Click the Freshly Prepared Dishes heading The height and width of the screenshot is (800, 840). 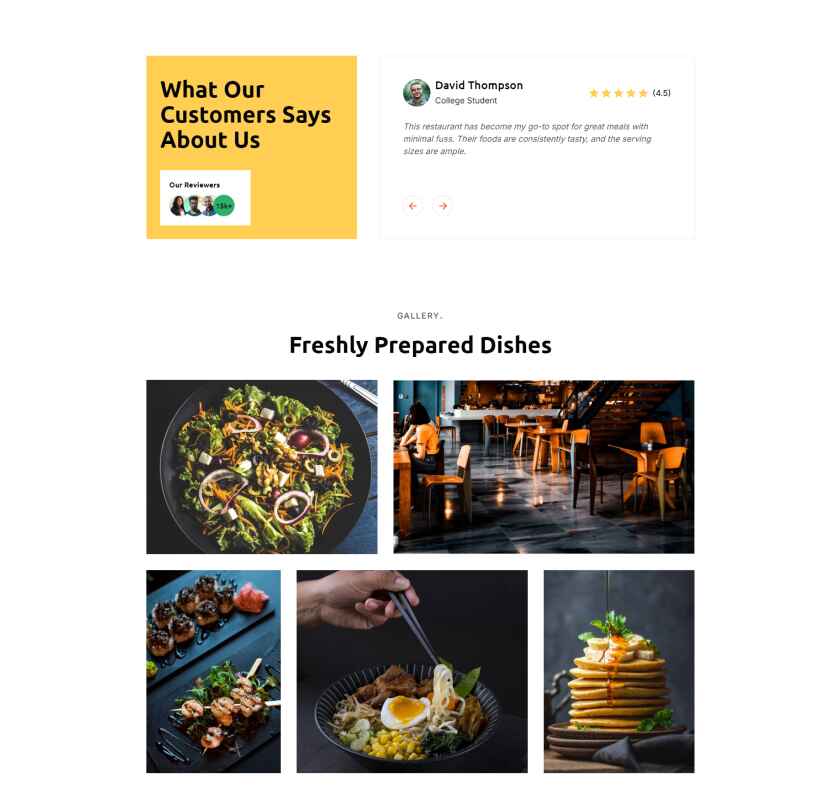[x=420, y=345]
